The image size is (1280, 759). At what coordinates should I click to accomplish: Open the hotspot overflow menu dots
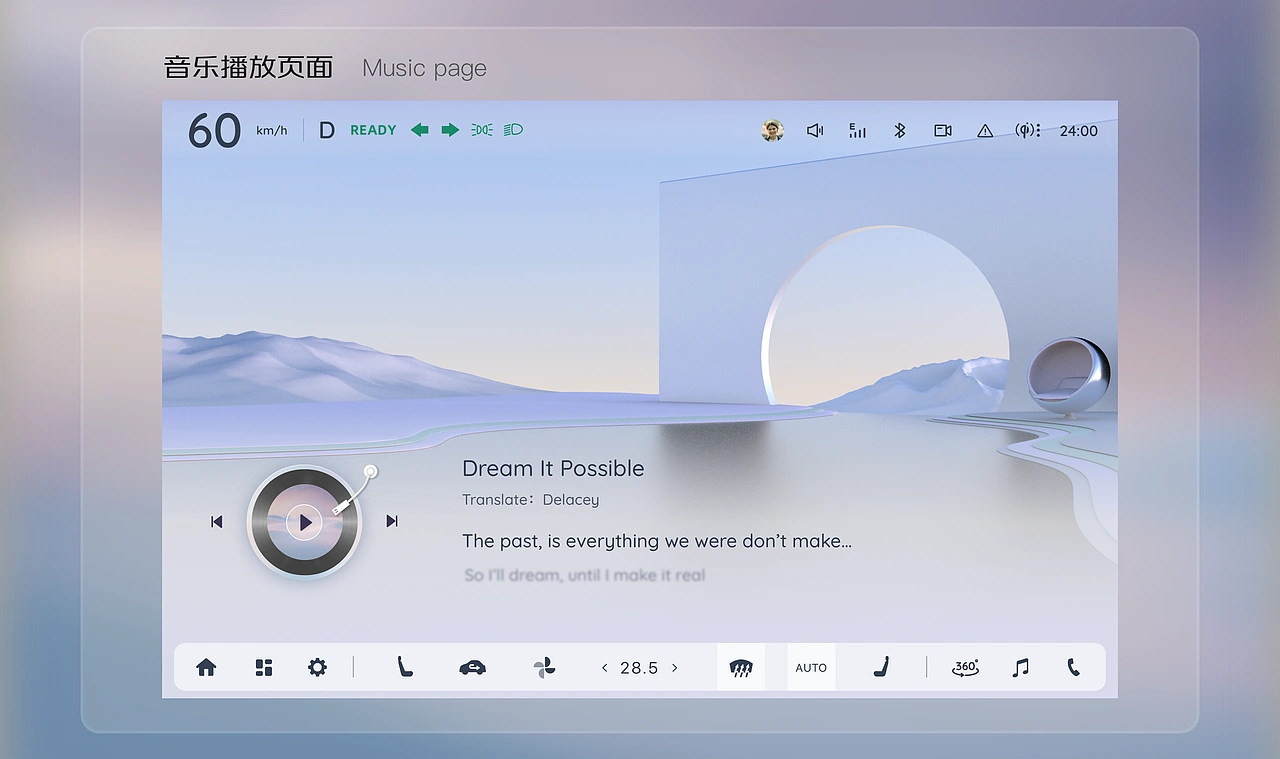(1040, 130)
